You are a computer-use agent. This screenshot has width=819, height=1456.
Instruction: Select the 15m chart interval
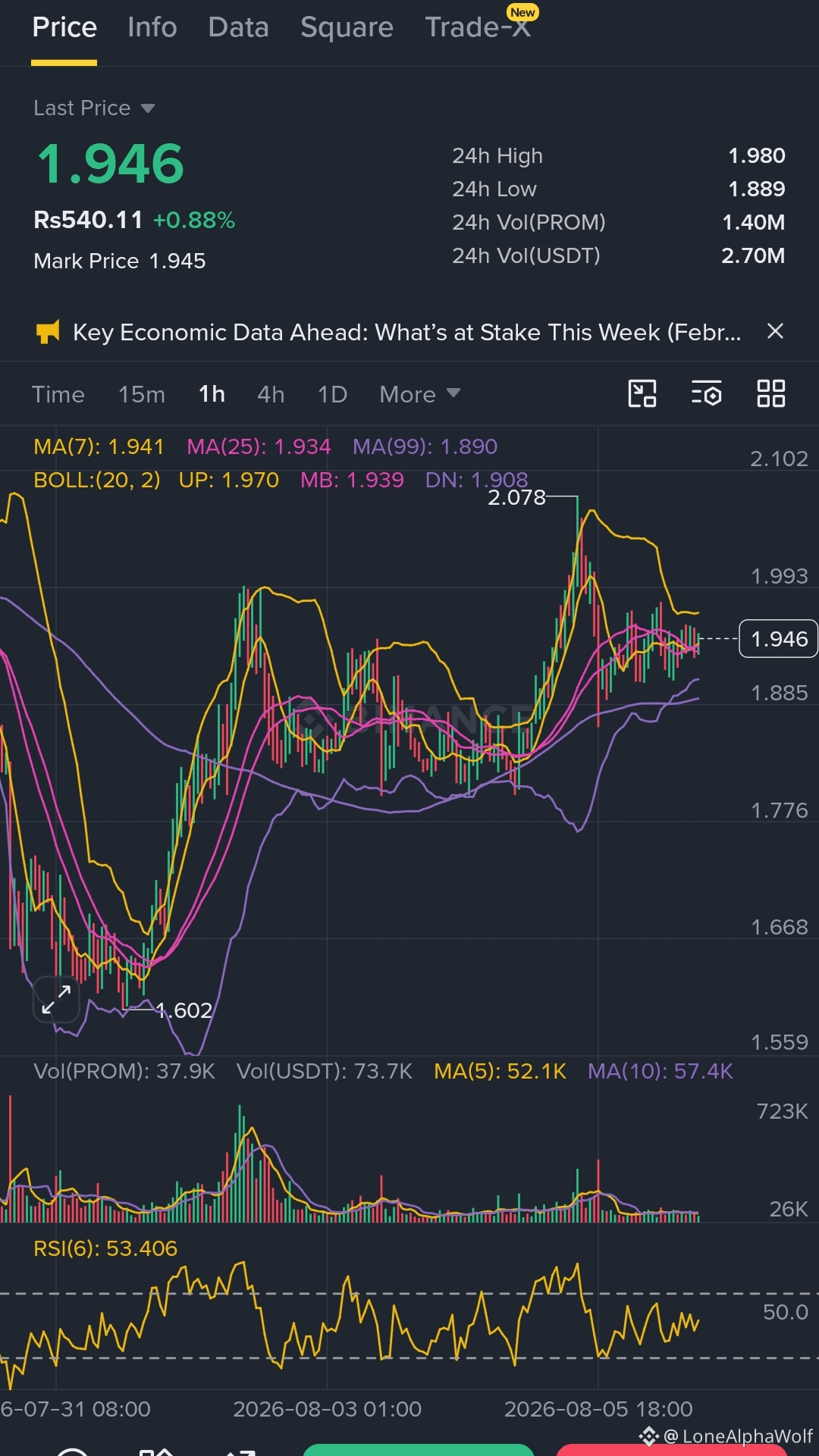pyautogui.click(x=141, y=394)
